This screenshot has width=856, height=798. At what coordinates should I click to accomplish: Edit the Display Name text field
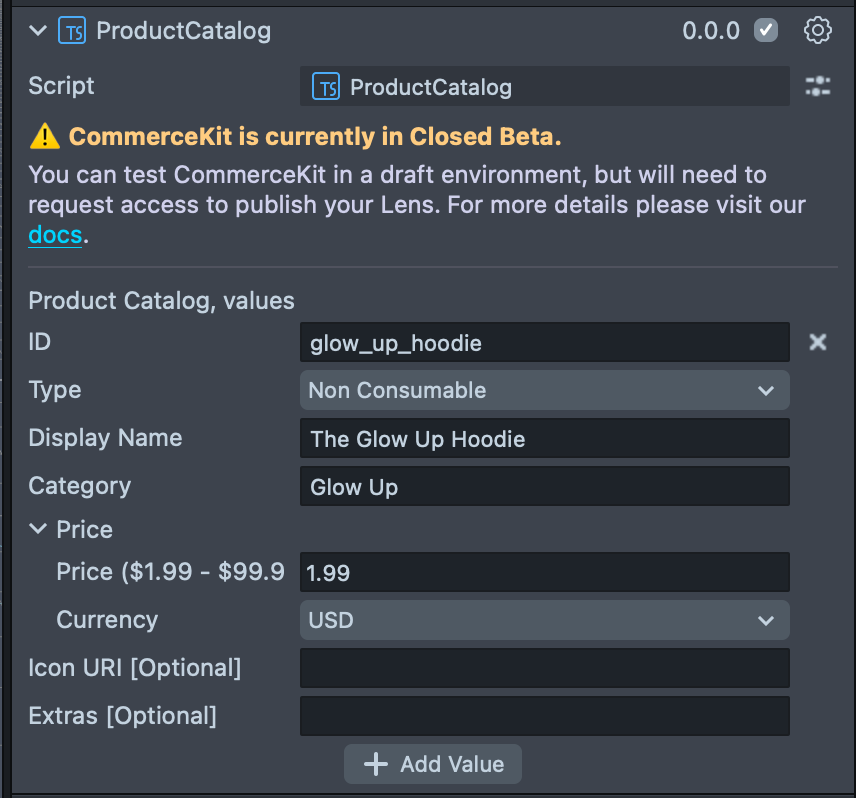(x=544, y=438)
